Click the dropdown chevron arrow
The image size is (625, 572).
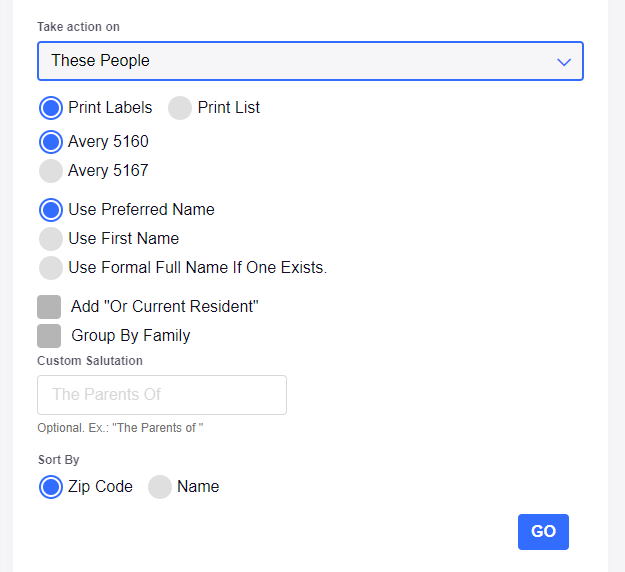coord(564,61)
